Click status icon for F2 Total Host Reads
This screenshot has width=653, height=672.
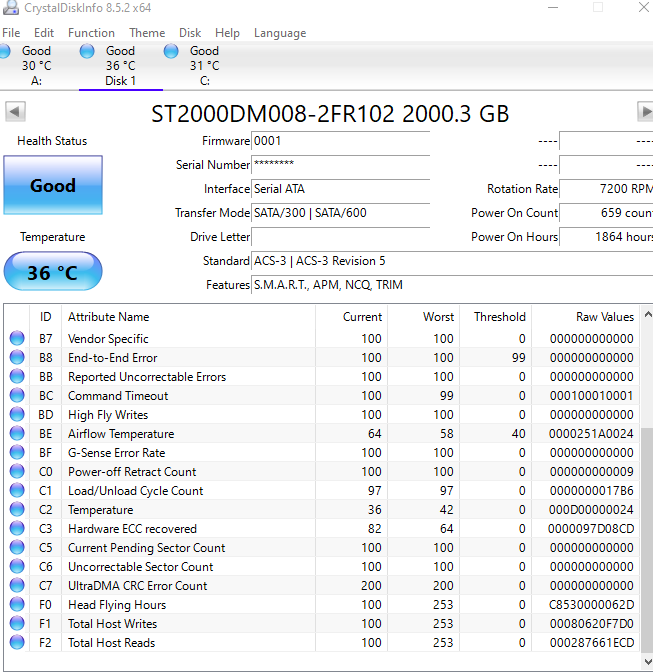[x=17, y=642]
